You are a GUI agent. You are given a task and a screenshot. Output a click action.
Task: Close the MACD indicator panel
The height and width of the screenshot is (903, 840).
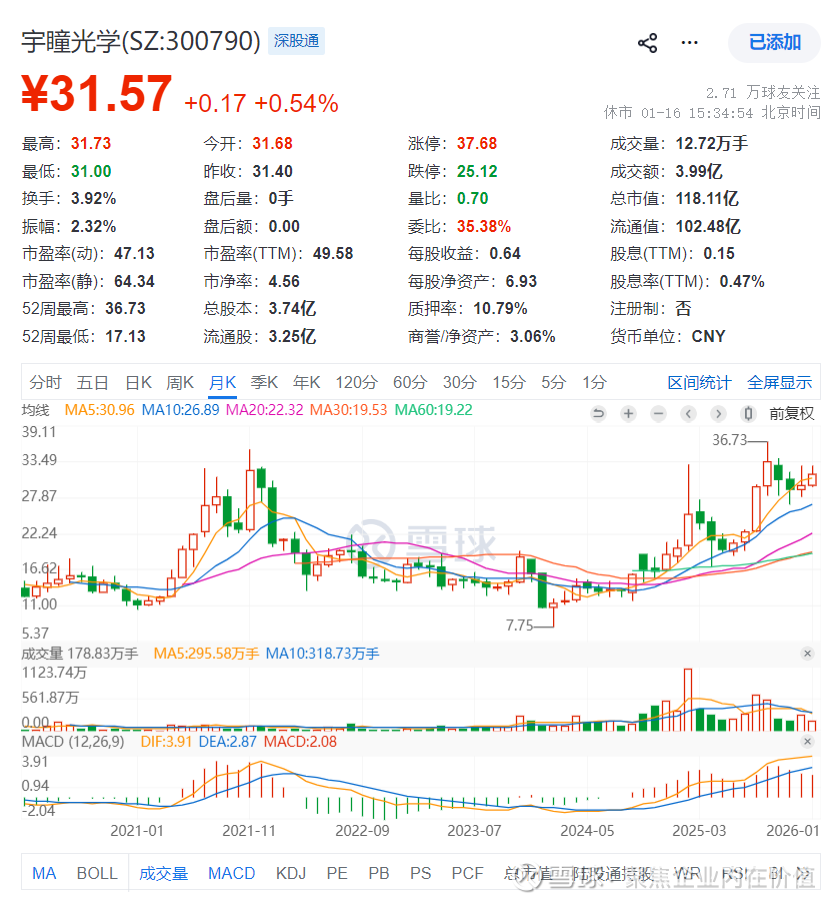tap(807, 741)
